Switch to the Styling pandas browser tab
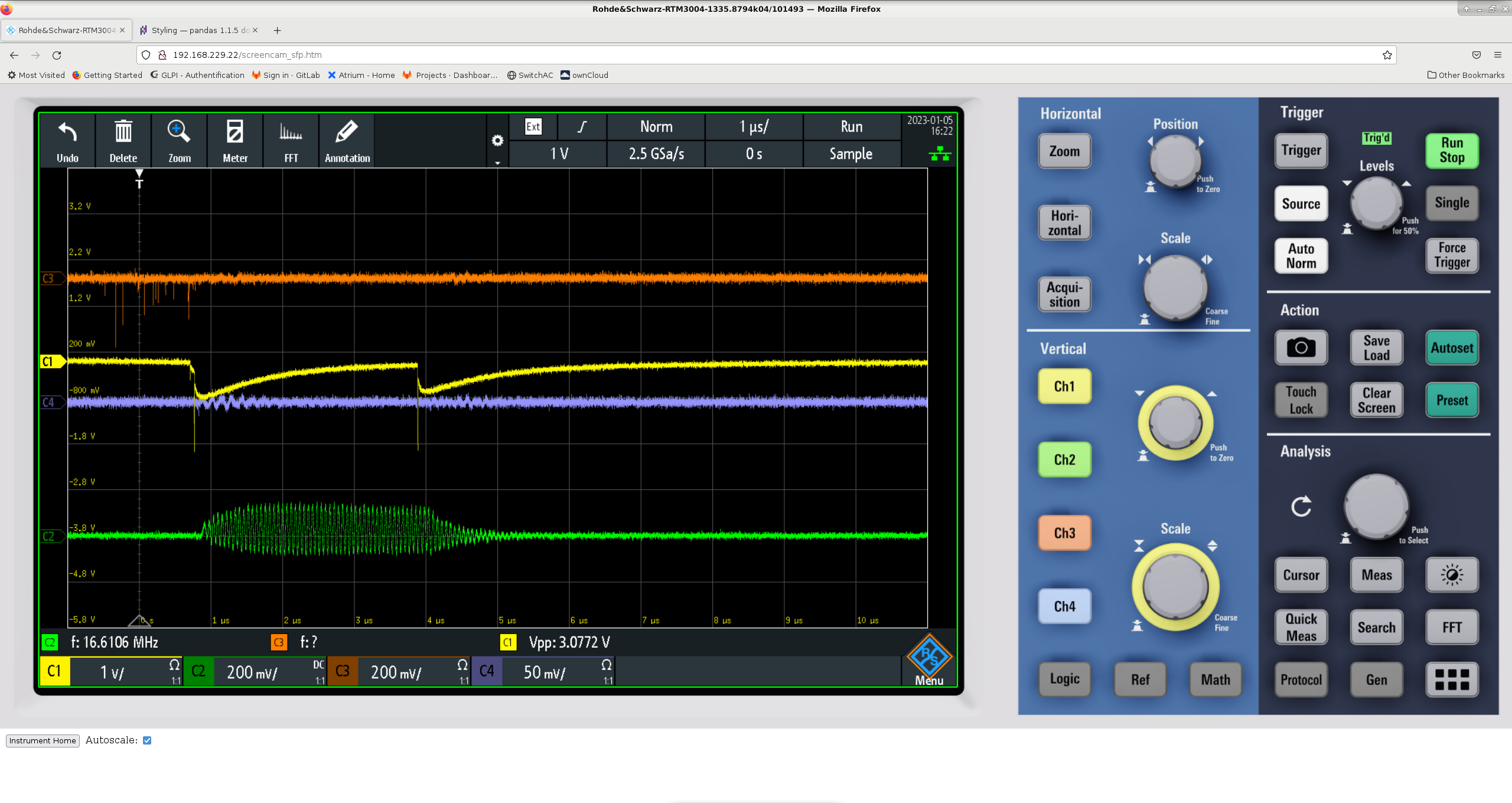 (x=198, y=30)
